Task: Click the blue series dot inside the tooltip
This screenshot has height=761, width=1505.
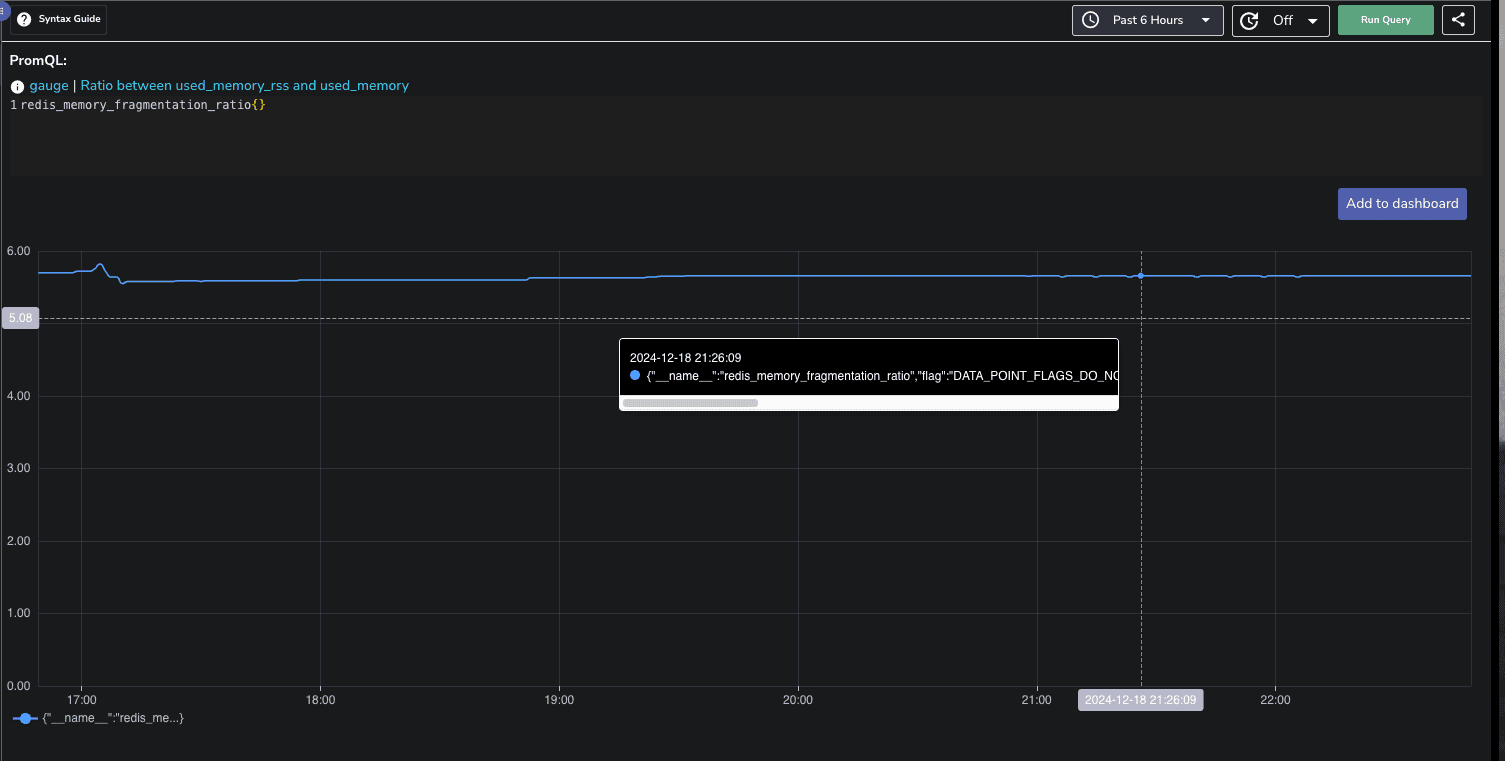Action: point(635,376)
